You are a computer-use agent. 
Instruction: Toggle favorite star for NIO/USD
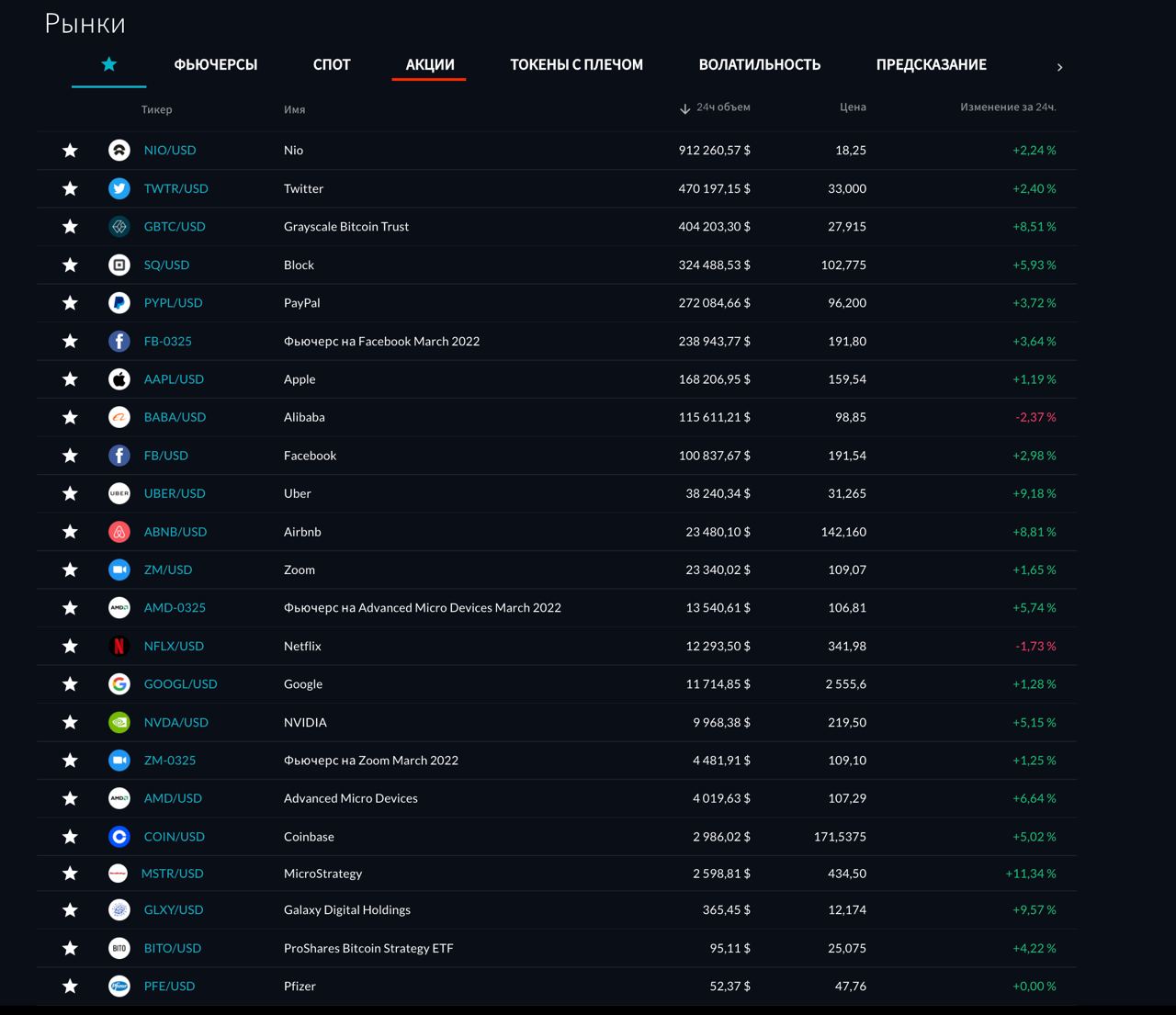[x=70, y=150]
